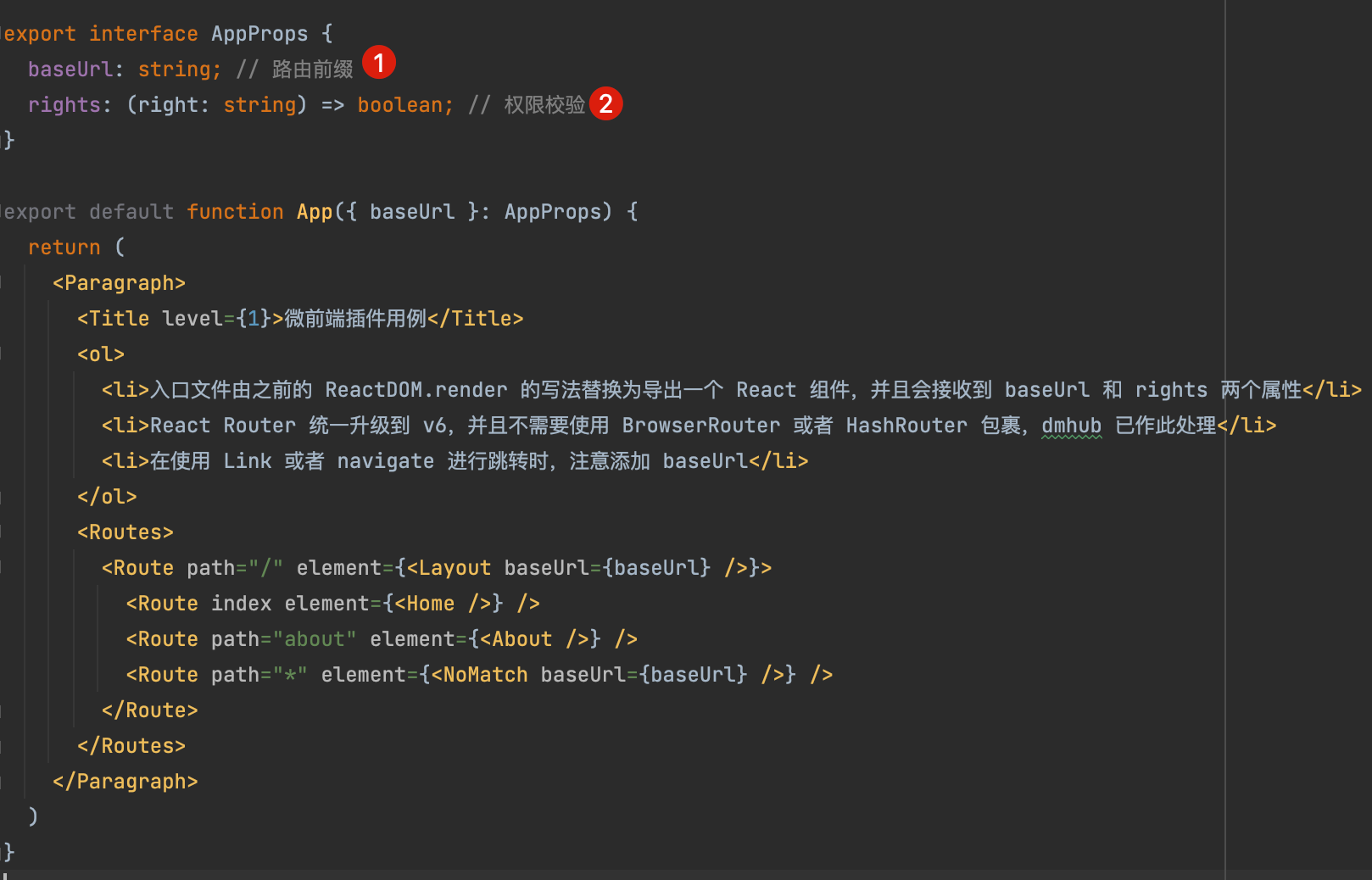
Task: Click the underlined 'dmhub' word
Action: pyautogui.click(x=1072, y=426)
